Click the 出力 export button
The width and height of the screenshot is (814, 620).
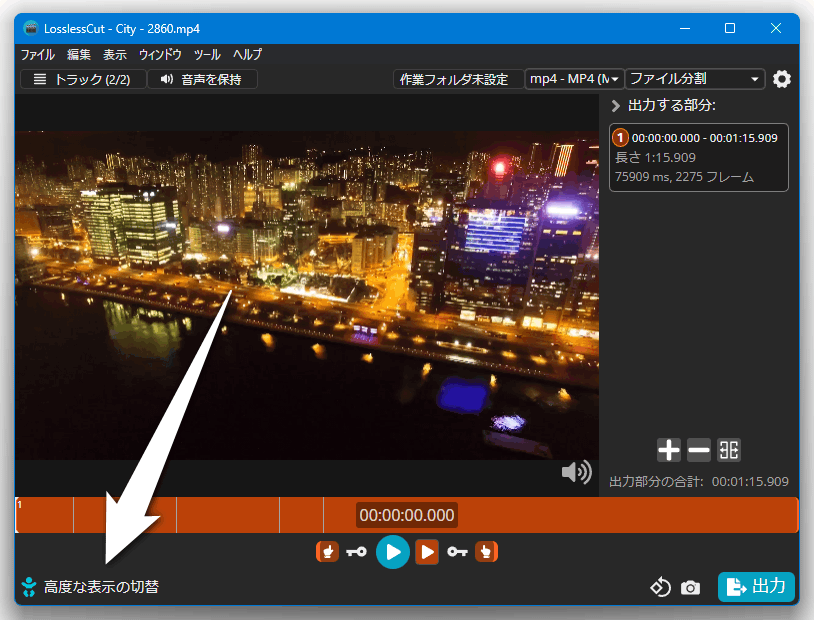tap(756, 587)
